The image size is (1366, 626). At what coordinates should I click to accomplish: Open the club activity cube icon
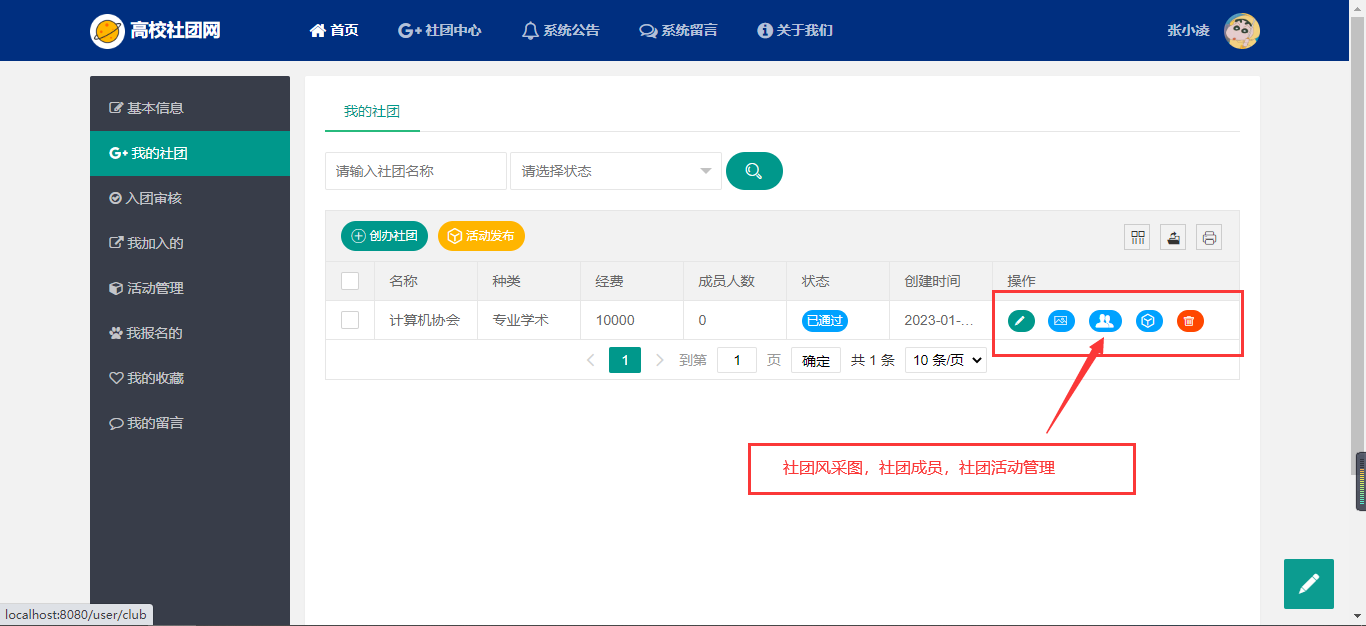[1149, 321]
